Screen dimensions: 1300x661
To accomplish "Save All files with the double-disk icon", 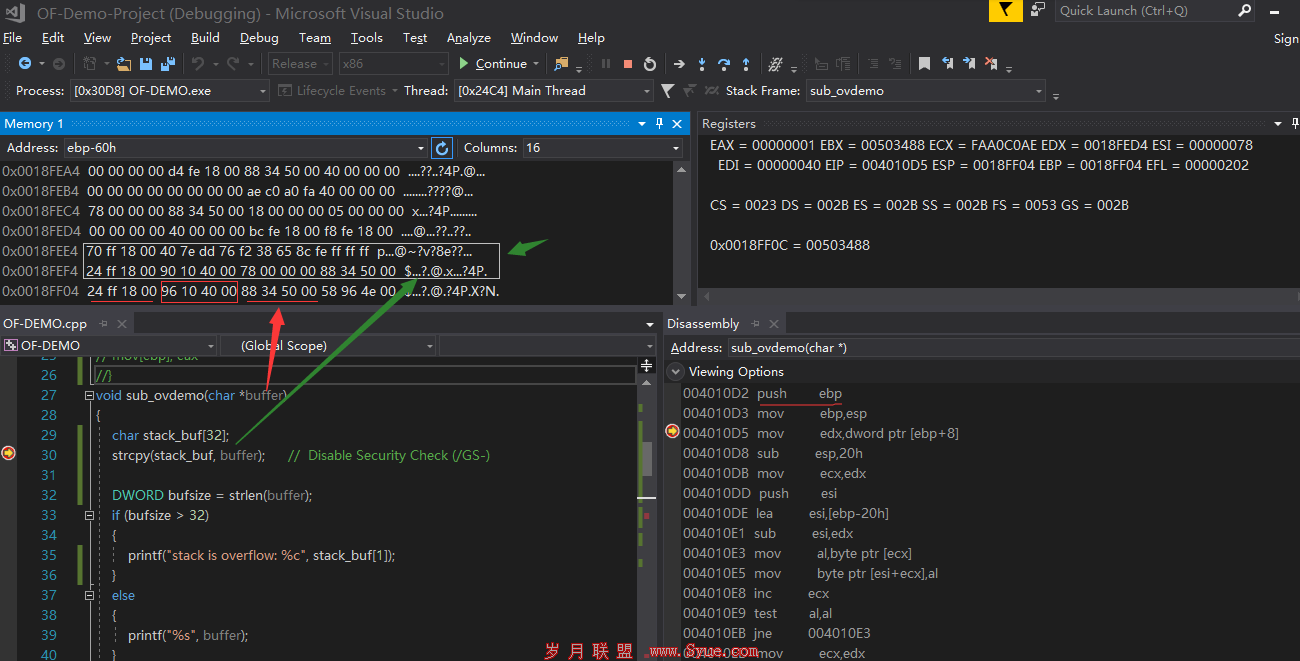I will coord(168,64).
